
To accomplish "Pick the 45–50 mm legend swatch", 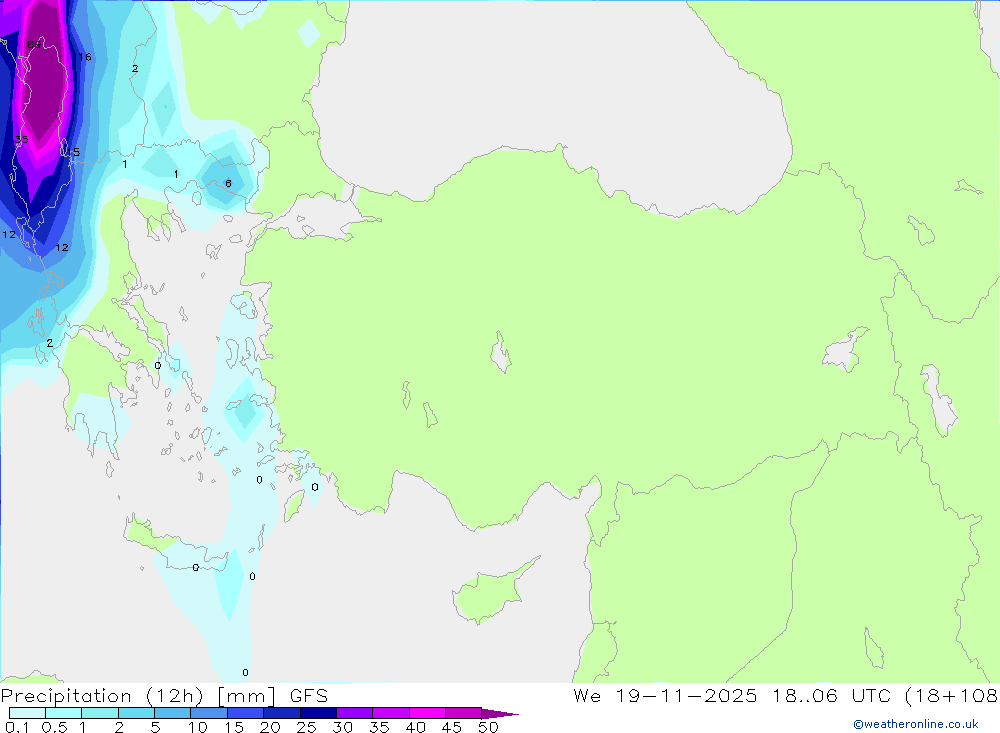I will 463,713.
